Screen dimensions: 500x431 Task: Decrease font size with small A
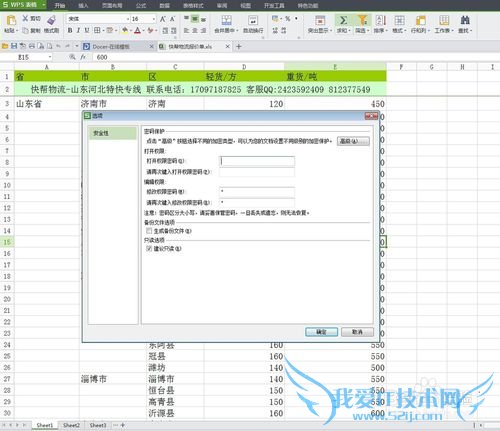click(172, 19)
